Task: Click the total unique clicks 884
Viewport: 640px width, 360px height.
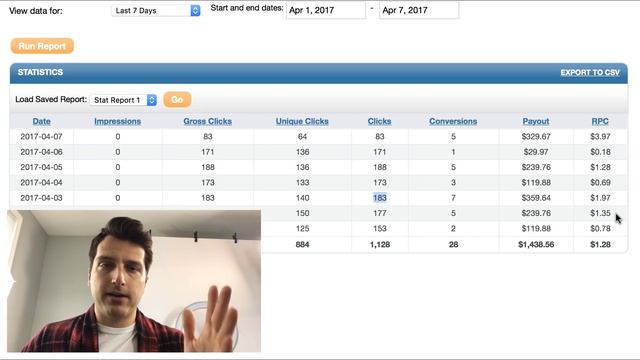Action: click(x=302, y=244)
